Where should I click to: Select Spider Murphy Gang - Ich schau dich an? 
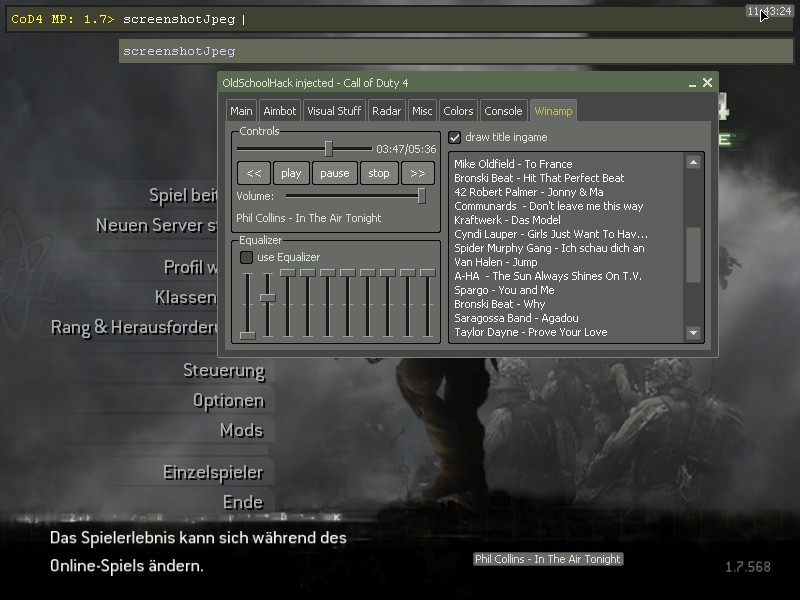pyautogui.click(x=549, y=248)
